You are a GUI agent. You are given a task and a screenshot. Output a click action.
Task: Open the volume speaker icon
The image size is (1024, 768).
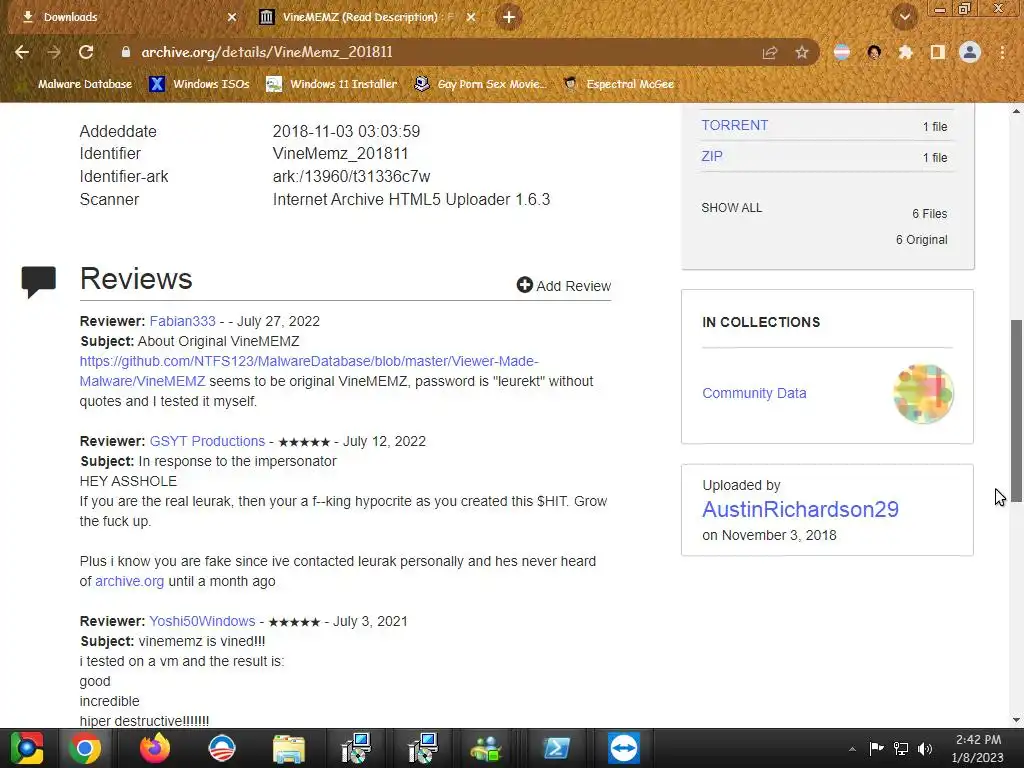tap(925, 748)
